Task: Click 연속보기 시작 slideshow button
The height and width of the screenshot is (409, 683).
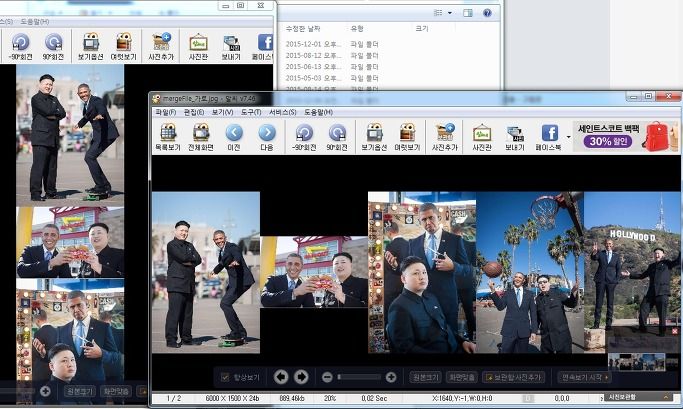Action: pos(585,377)
